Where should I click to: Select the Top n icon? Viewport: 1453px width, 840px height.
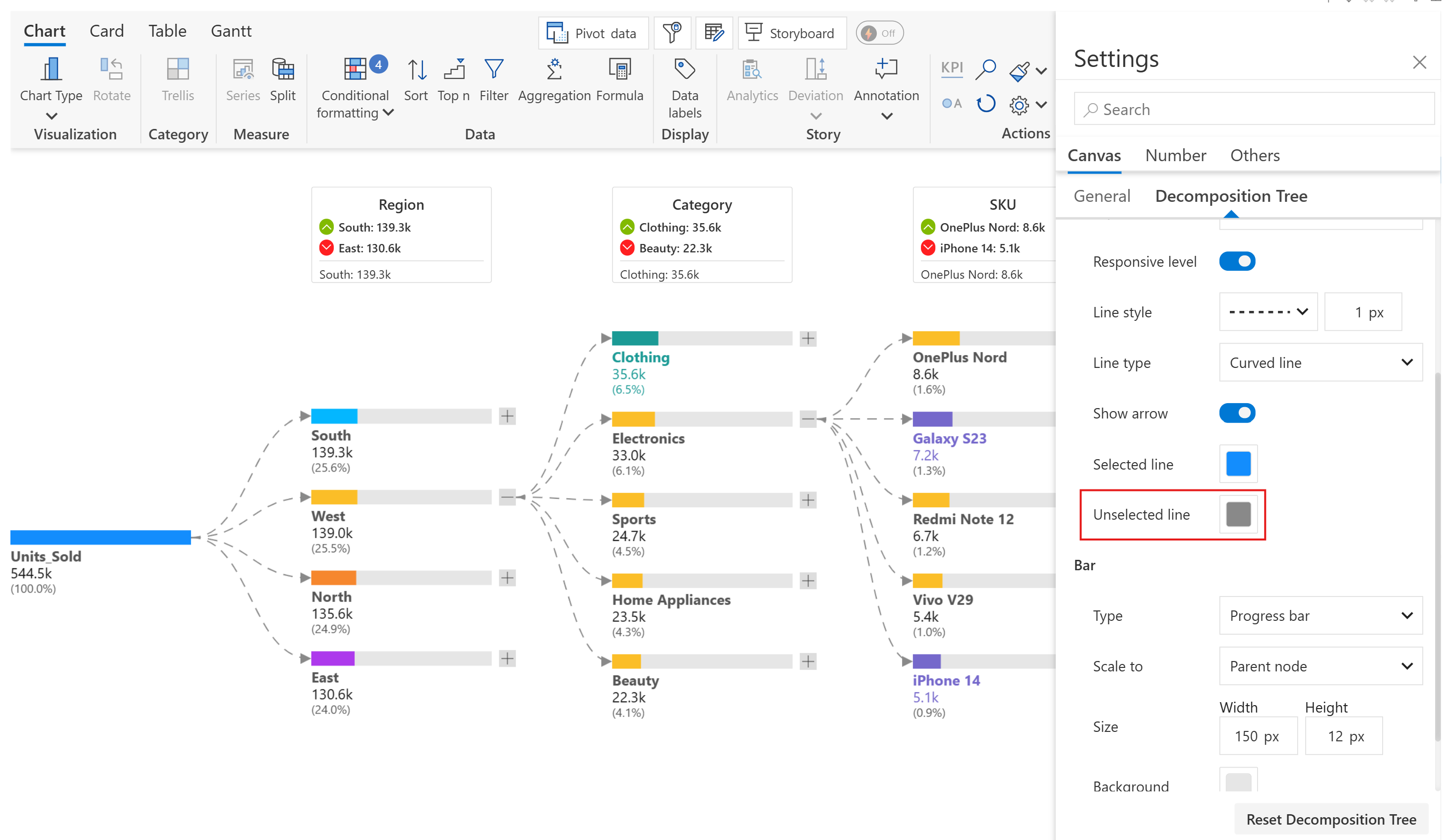tap(454, 70)
